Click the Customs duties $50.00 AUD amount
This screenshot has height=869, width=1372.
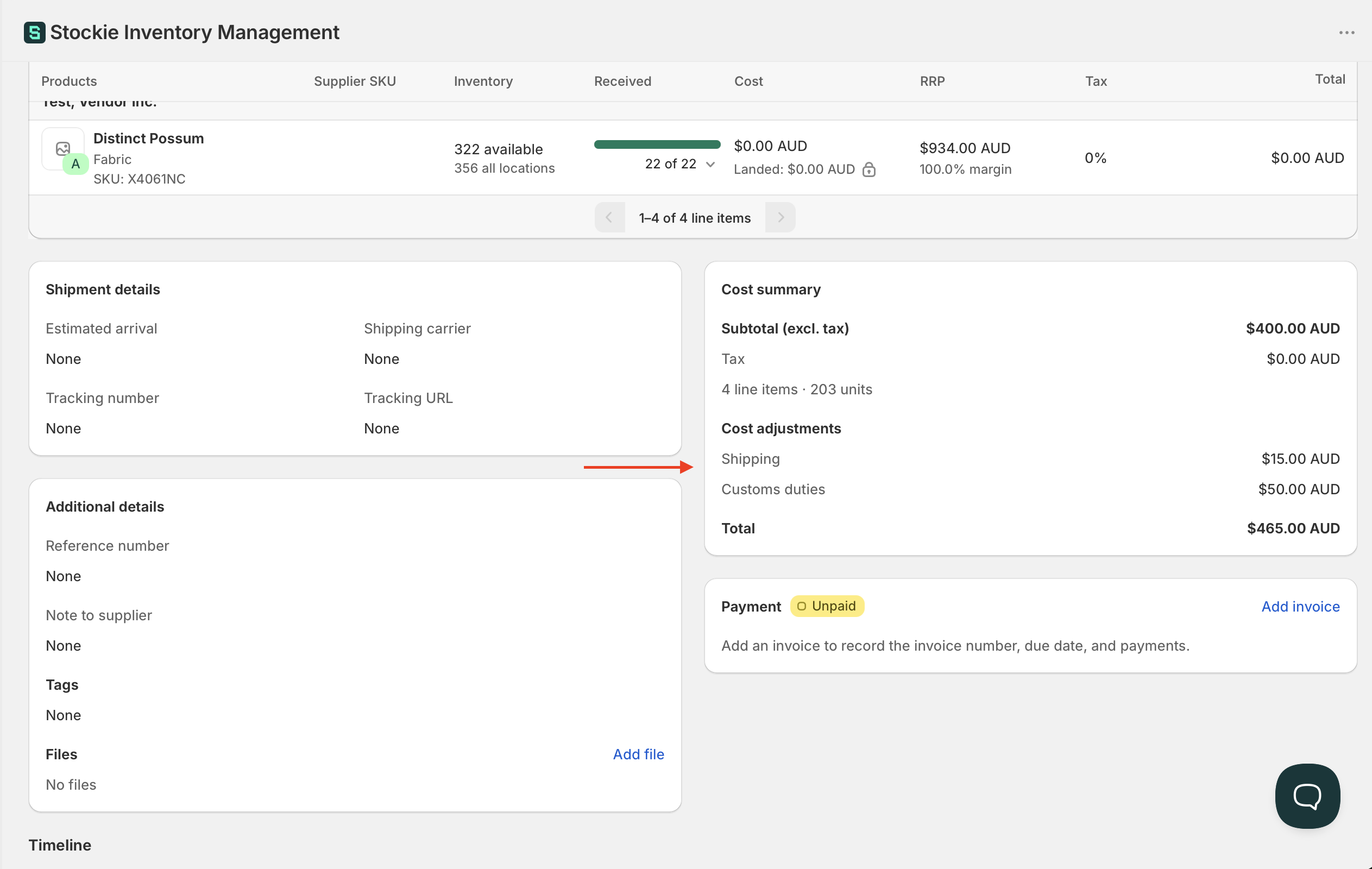[x=1299, y=489]
